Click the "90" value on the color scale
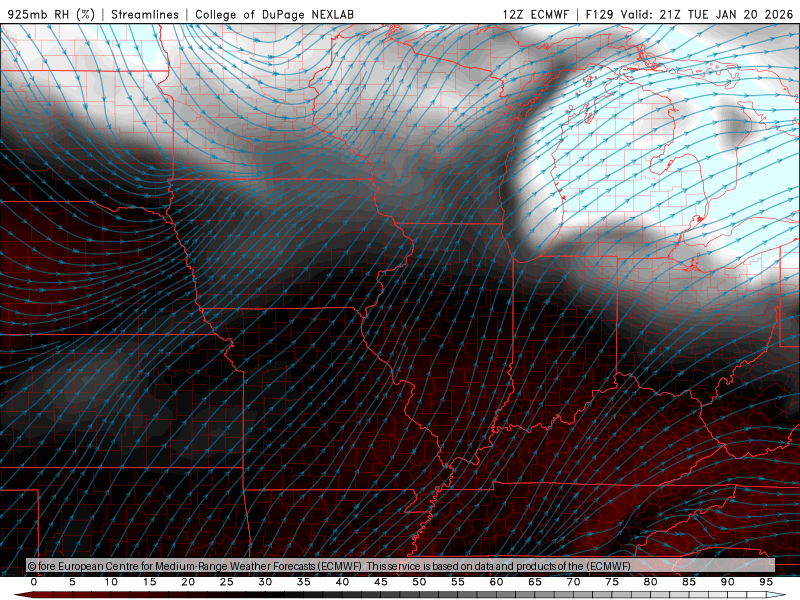 (x=727, y=582)
